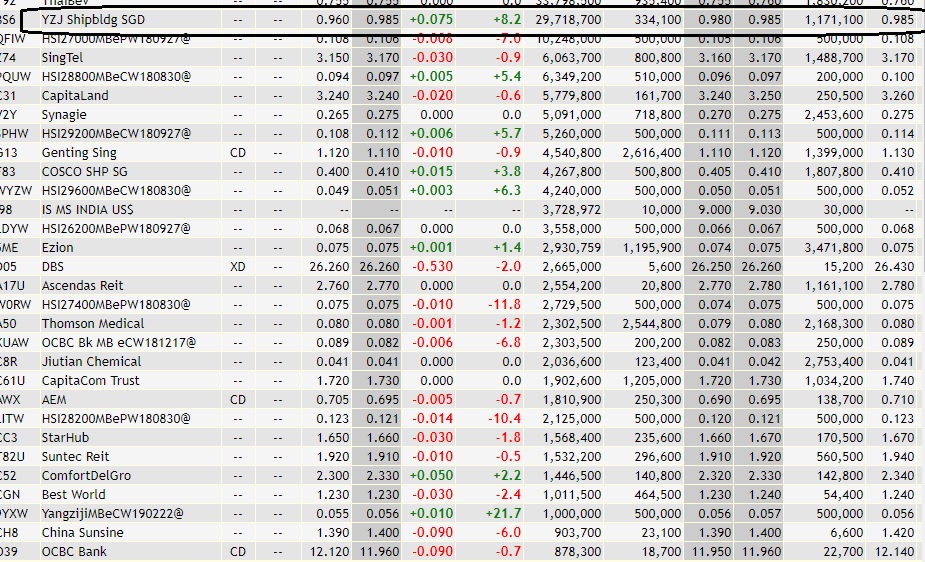
Task: Select China Sunsine volume 903,700
Action: click(578, 533)
